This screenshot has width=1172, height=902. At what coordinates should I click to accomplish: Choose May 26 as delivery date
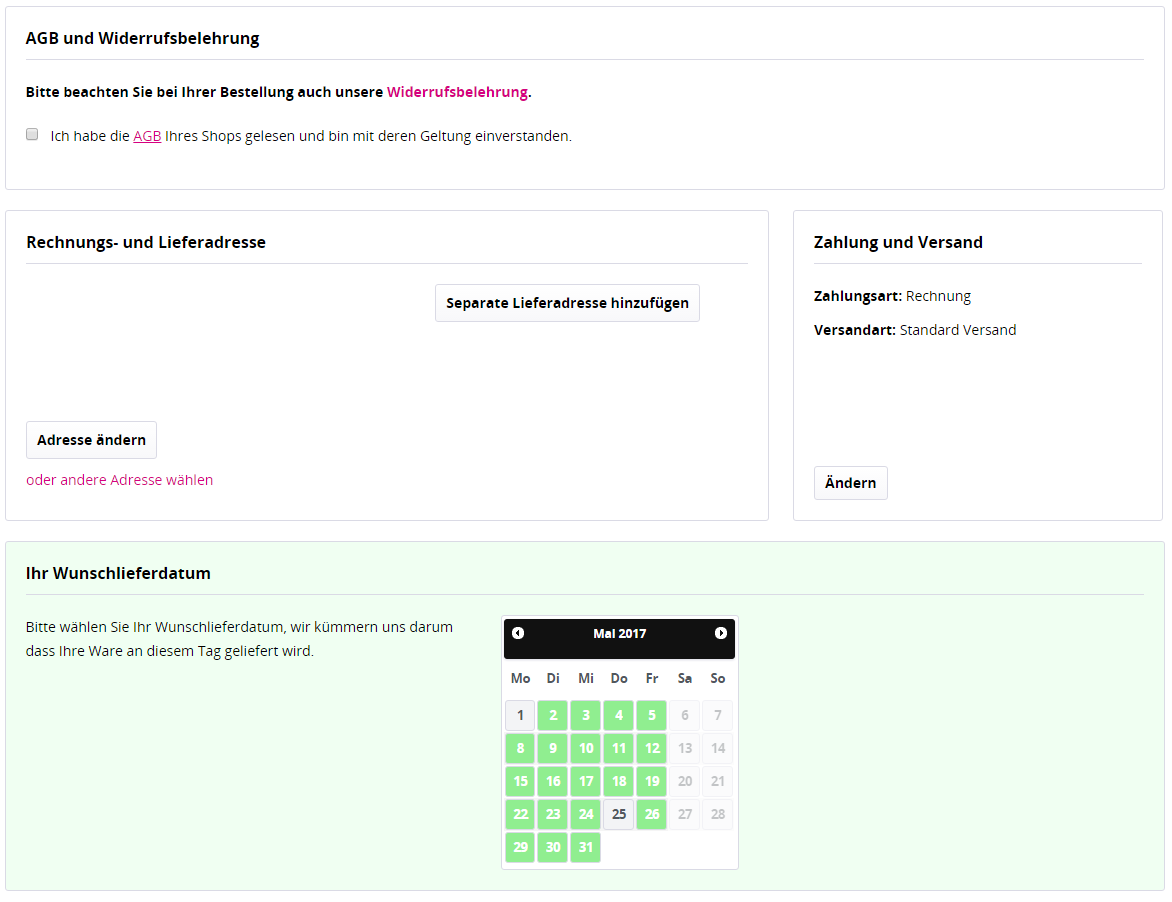click(x=652, y=814)
